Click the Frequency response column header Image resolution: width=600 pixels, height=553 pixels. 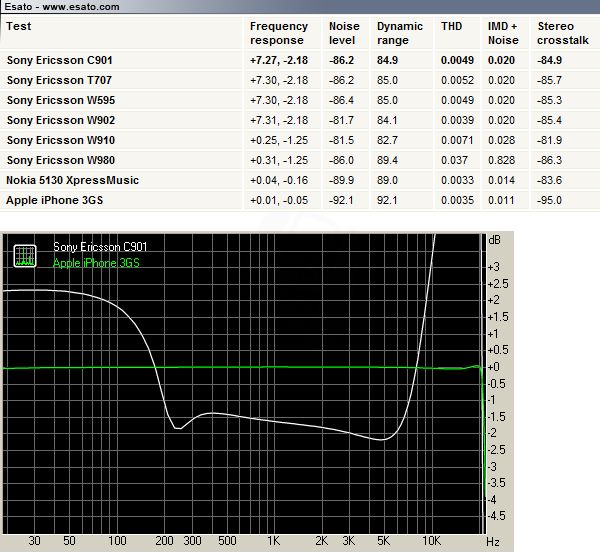tap(279, 33)
